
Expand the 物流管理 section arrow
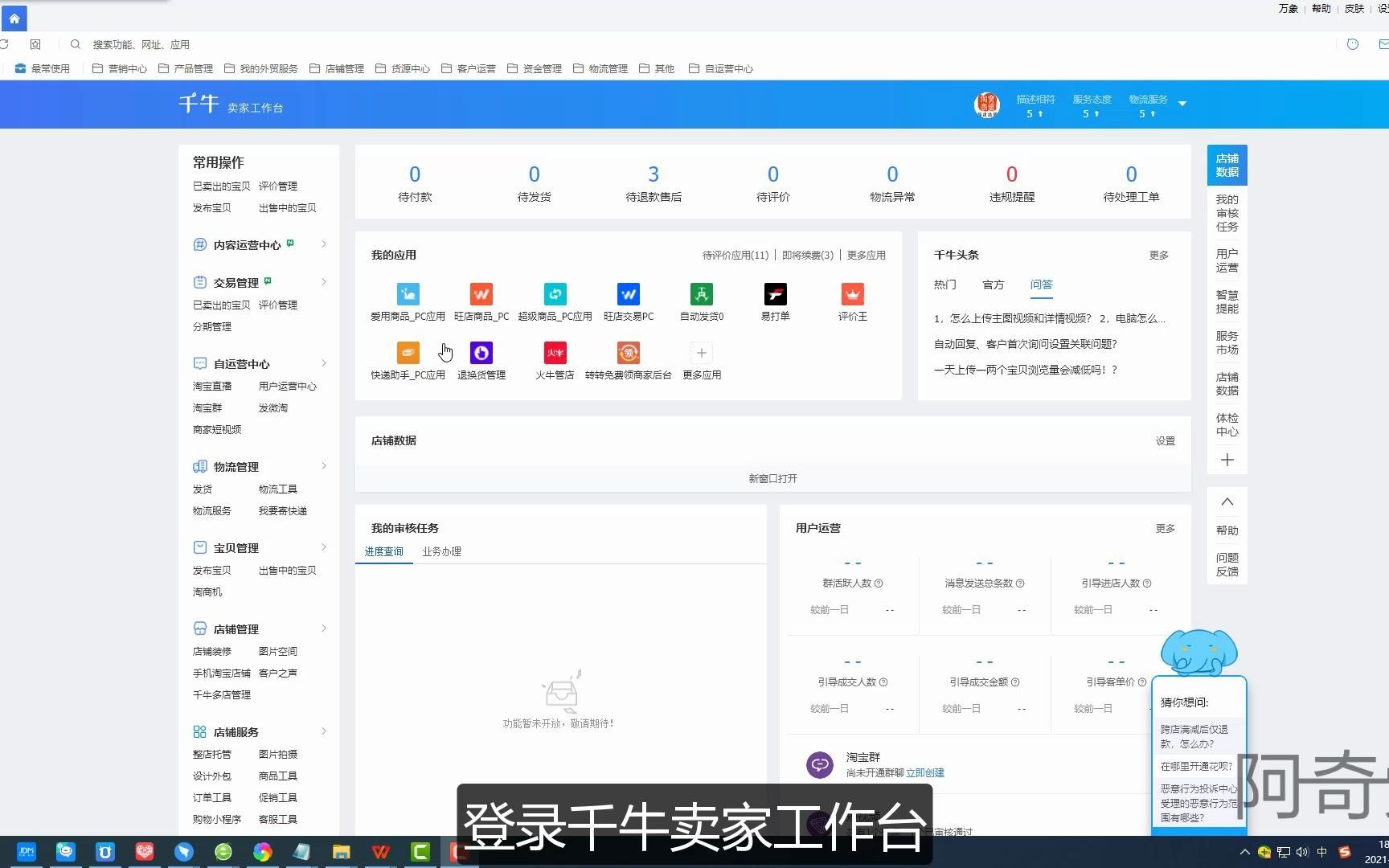pyautogui.click(x=324, y=466)
